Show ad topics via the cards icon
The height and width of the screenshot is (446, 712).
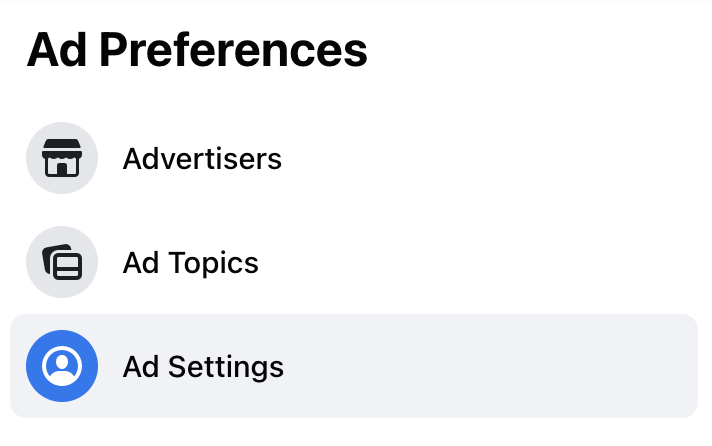[x=62, y=262]
